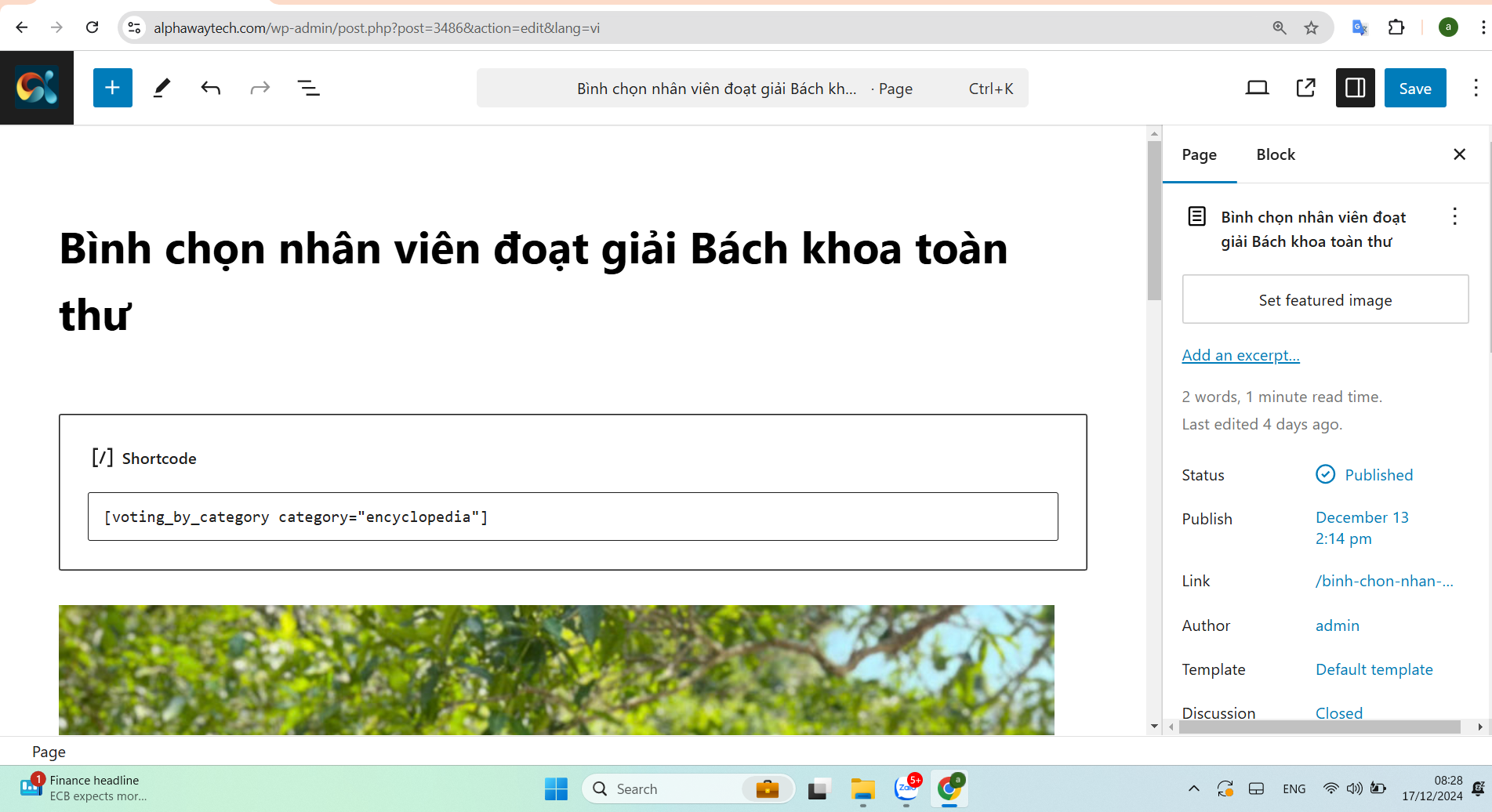Image resolution: width=1492 pixels, height=812 pixels.
Task: Open the Default template selector
Action: [x=1374, y=669]
